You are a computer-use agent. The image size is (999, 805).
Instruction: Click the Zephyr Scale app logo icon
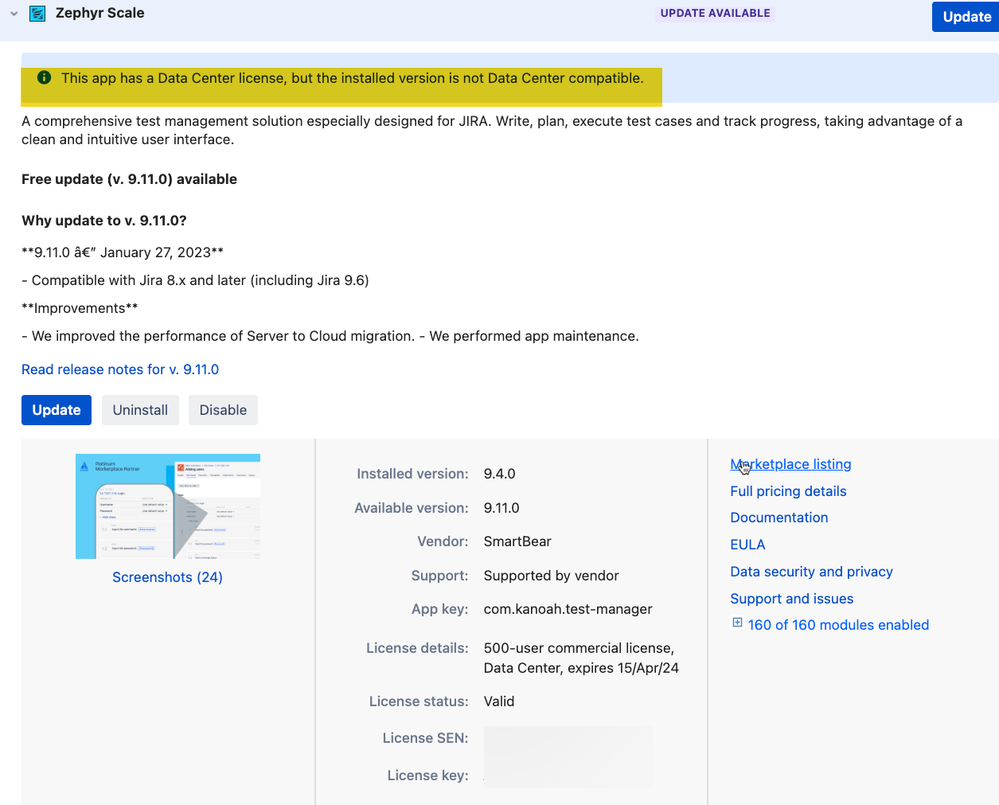point(38,13)
